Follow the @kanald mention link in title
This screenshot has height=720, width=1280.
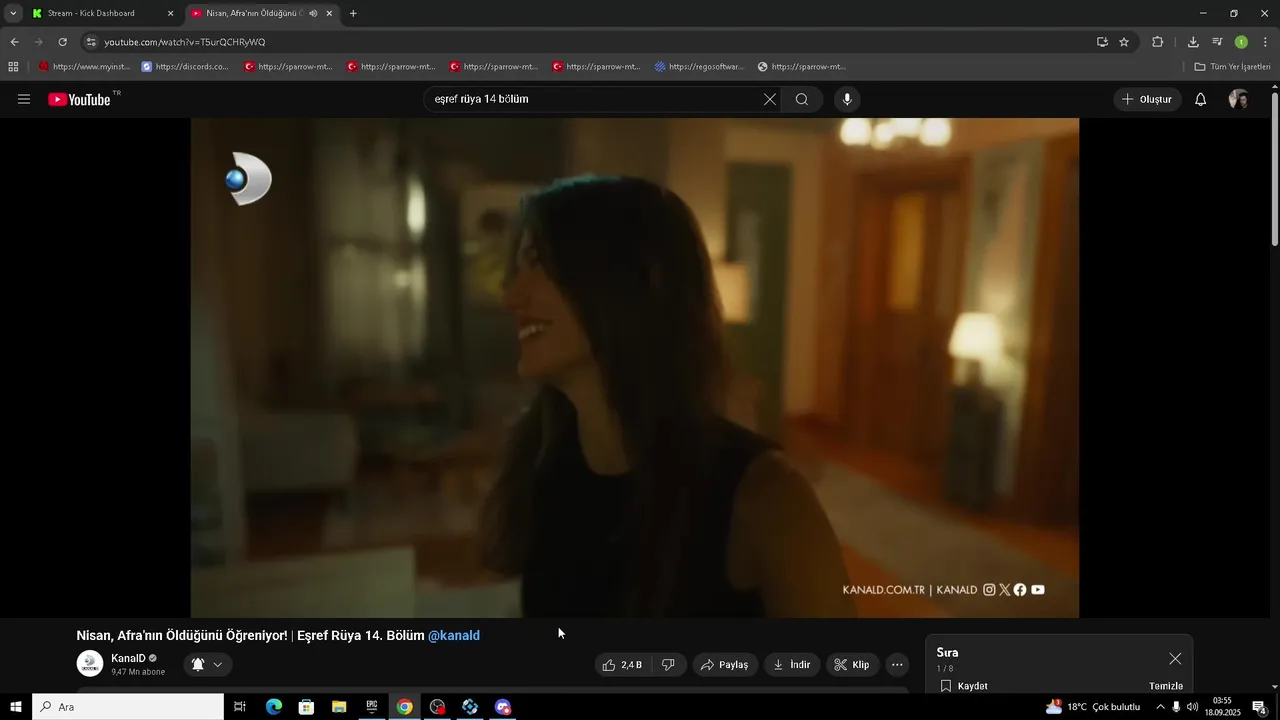[x=454, y=636]
